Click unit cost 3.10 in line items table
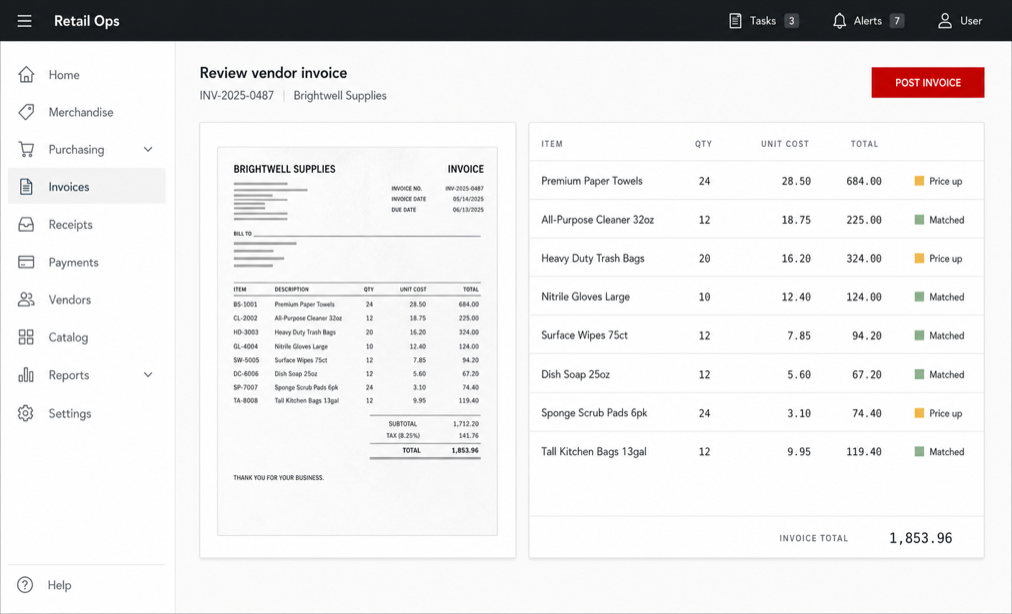Image resolution: width=1012 pixels, height=614 pixels. [x=799, y=413]
